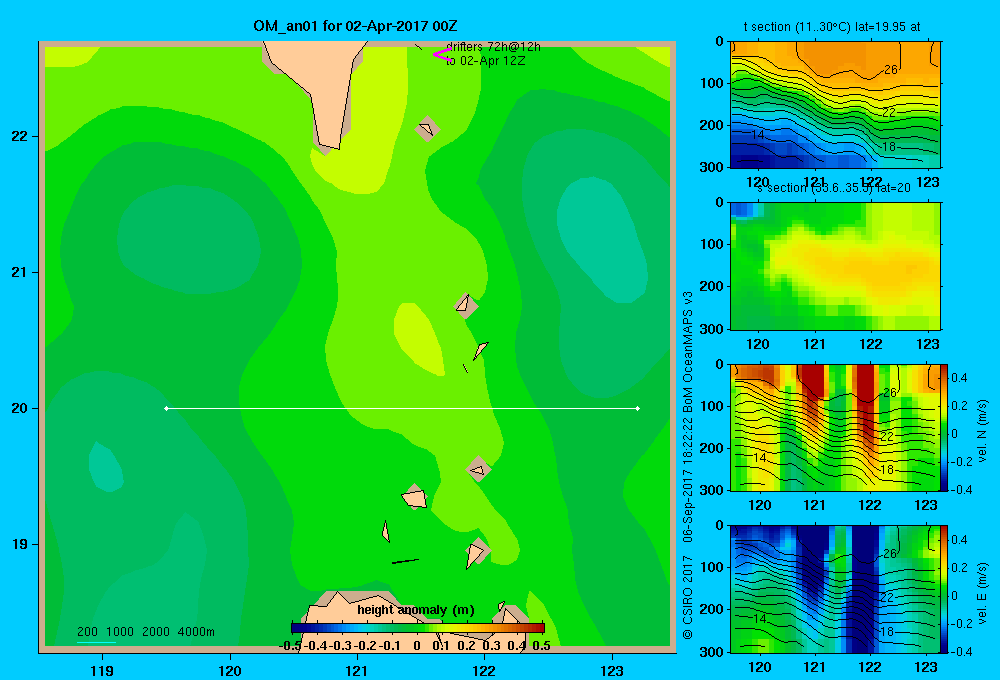Click the longitude 123 label on main map
The image size is (1000, 680).
(612, 670)
